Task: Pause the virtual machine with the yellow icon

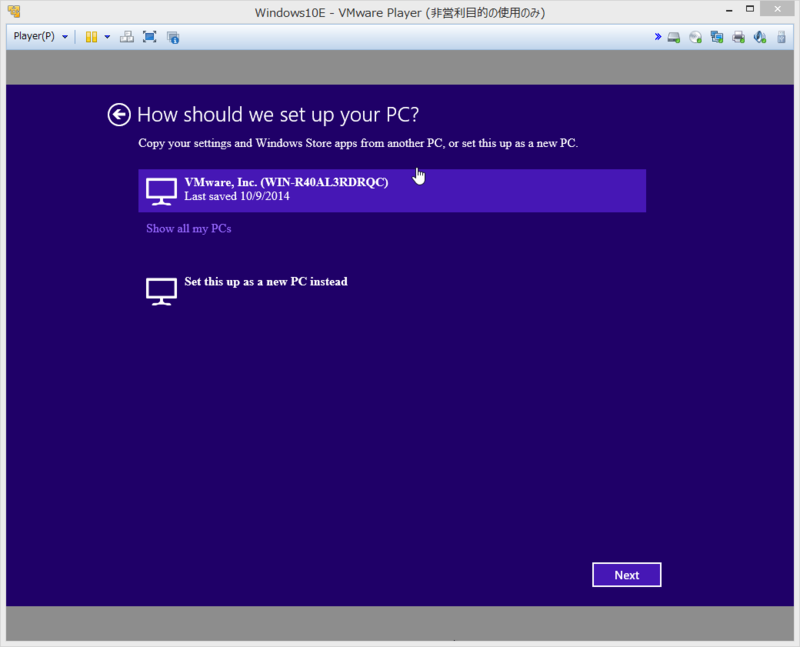Action: (91, 37)
